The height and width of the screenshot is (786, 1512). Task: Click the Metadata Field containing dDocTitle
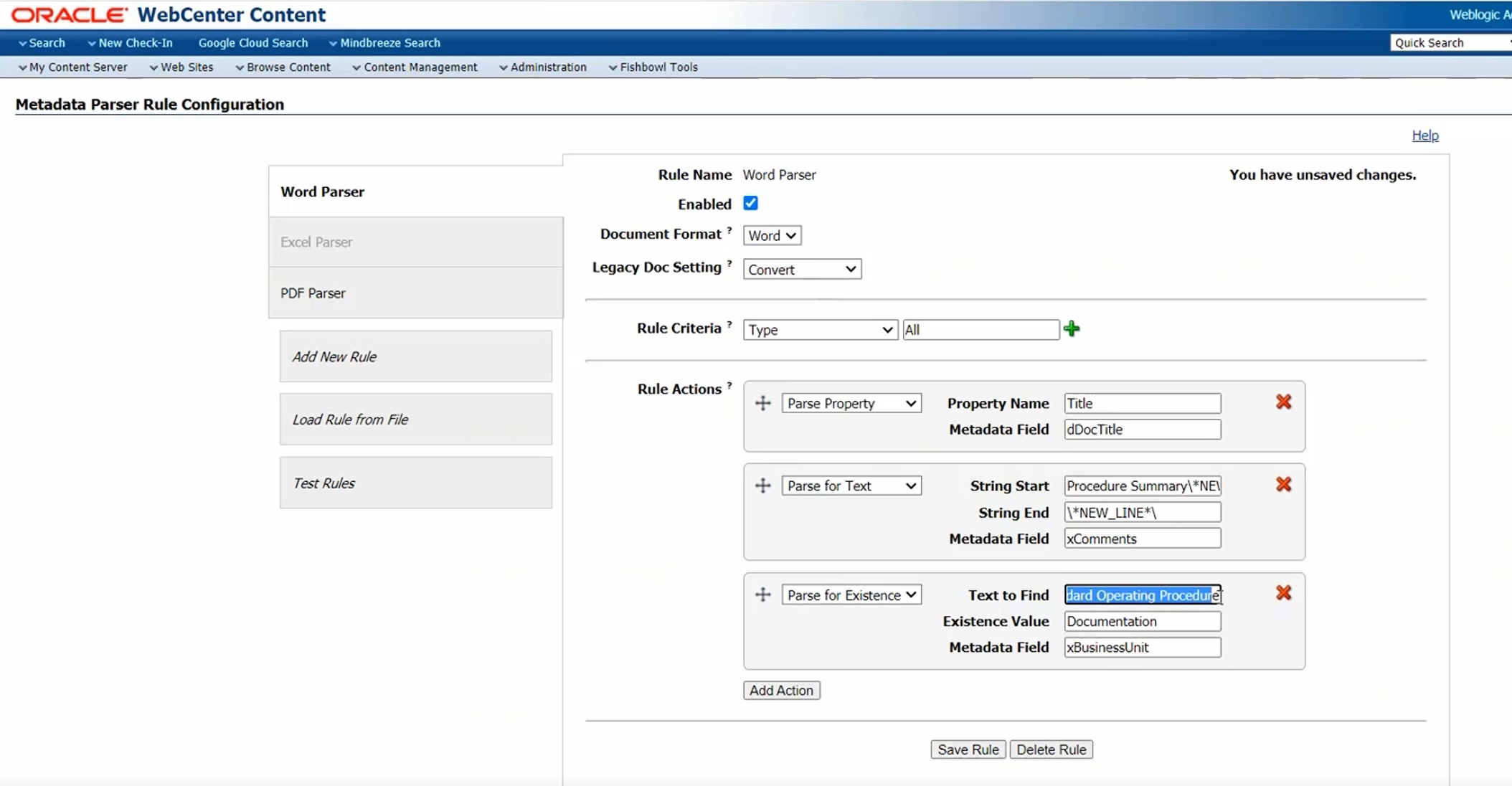coord(1142,430)
